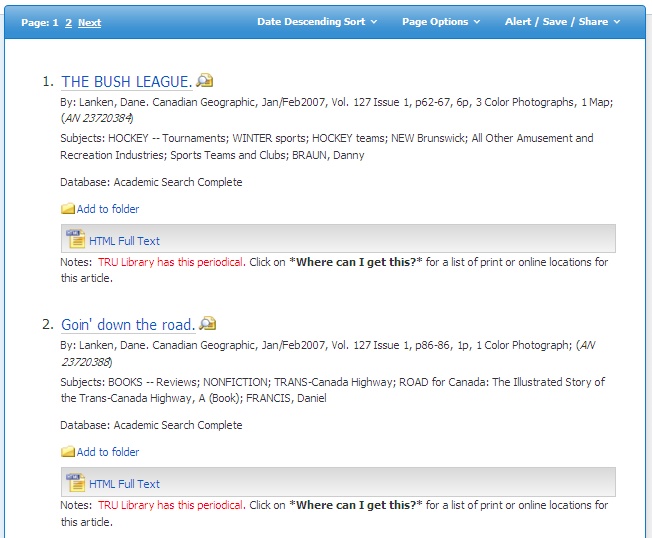Image resolution: width=652 pixels, height=538 pixels.
Task: Go to results page 2
Action: pyautogui.click(x=69, y=22)
